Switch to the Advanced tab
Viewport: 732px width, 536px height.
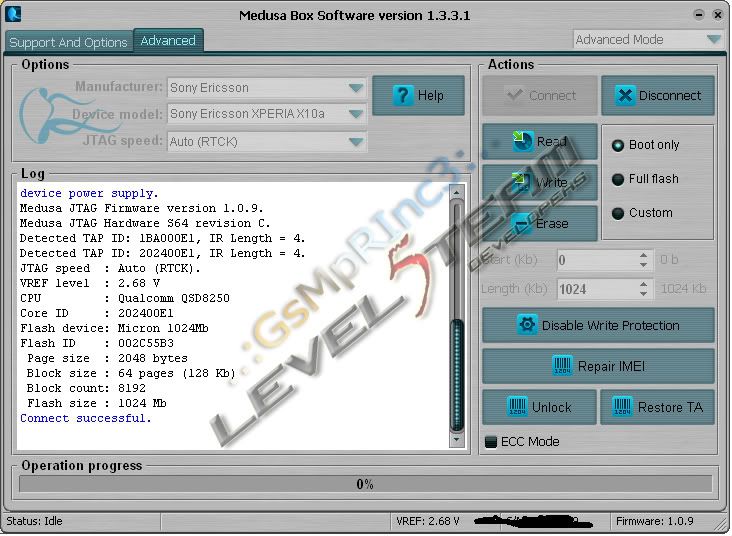click(x=168, y=41)
